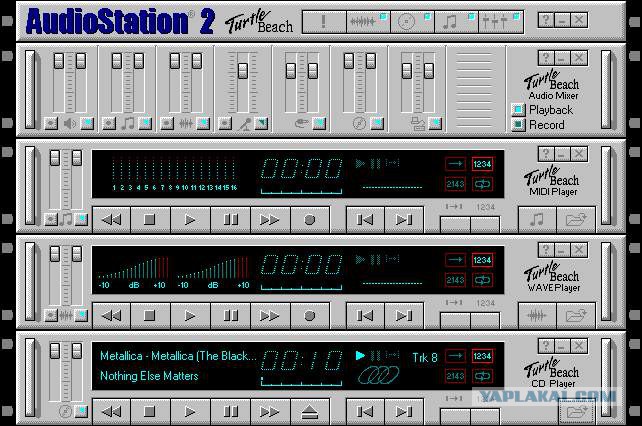The width and height of the screenshot is (642, 426).
Task: Toggle the LED beside the mixer computer icon
Action: (435, 123)
